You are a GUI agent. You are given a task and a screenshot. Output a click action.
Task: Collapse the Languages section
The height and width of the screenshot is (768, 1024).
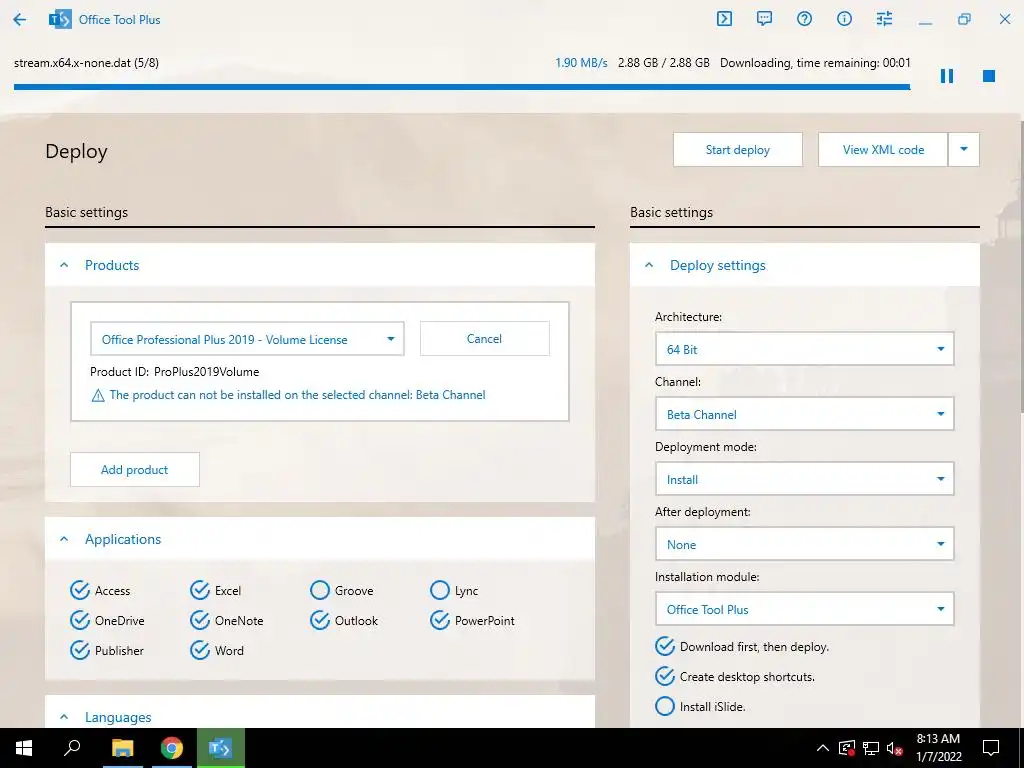(64, 717)
